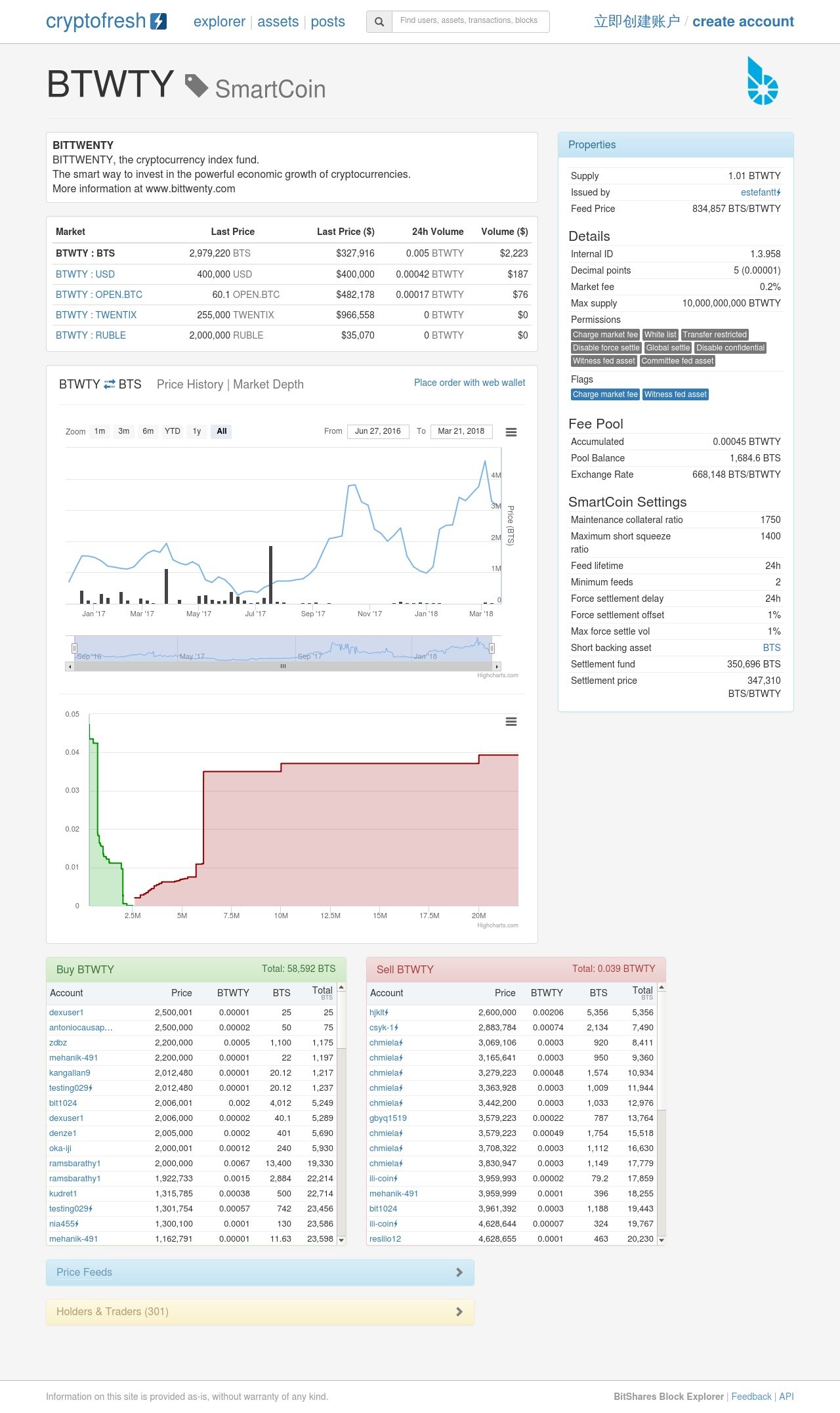Click navigator scroll left arrow
The width and height of the screenshot is (840, 1413).
coord(70,666)
